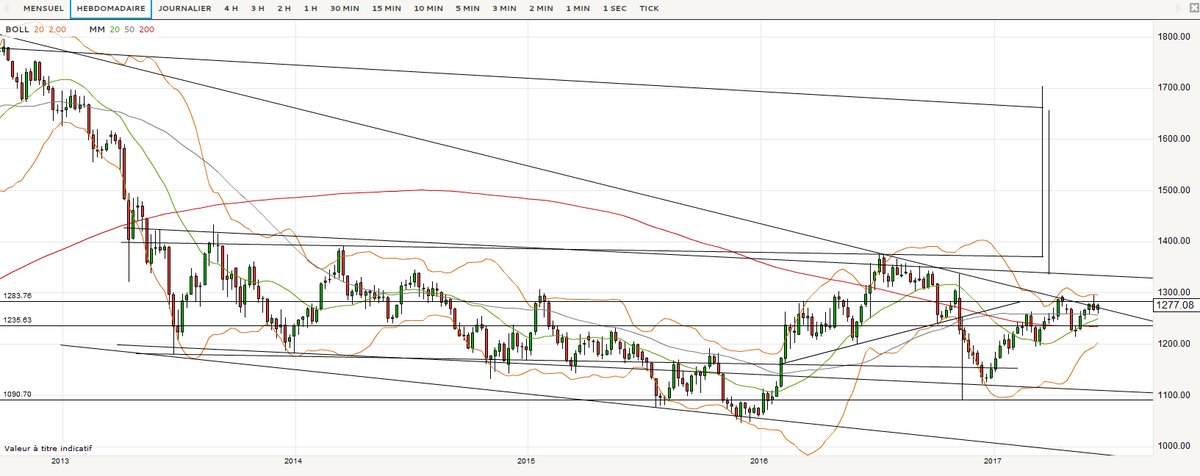This screenshot has width=1200, height=476.
Task: Click the BOLL period value 20
Action: pos(39,29)
